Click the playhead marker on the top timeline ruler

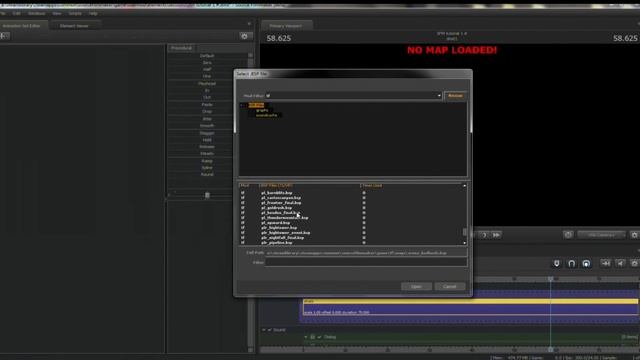[551, 279]
